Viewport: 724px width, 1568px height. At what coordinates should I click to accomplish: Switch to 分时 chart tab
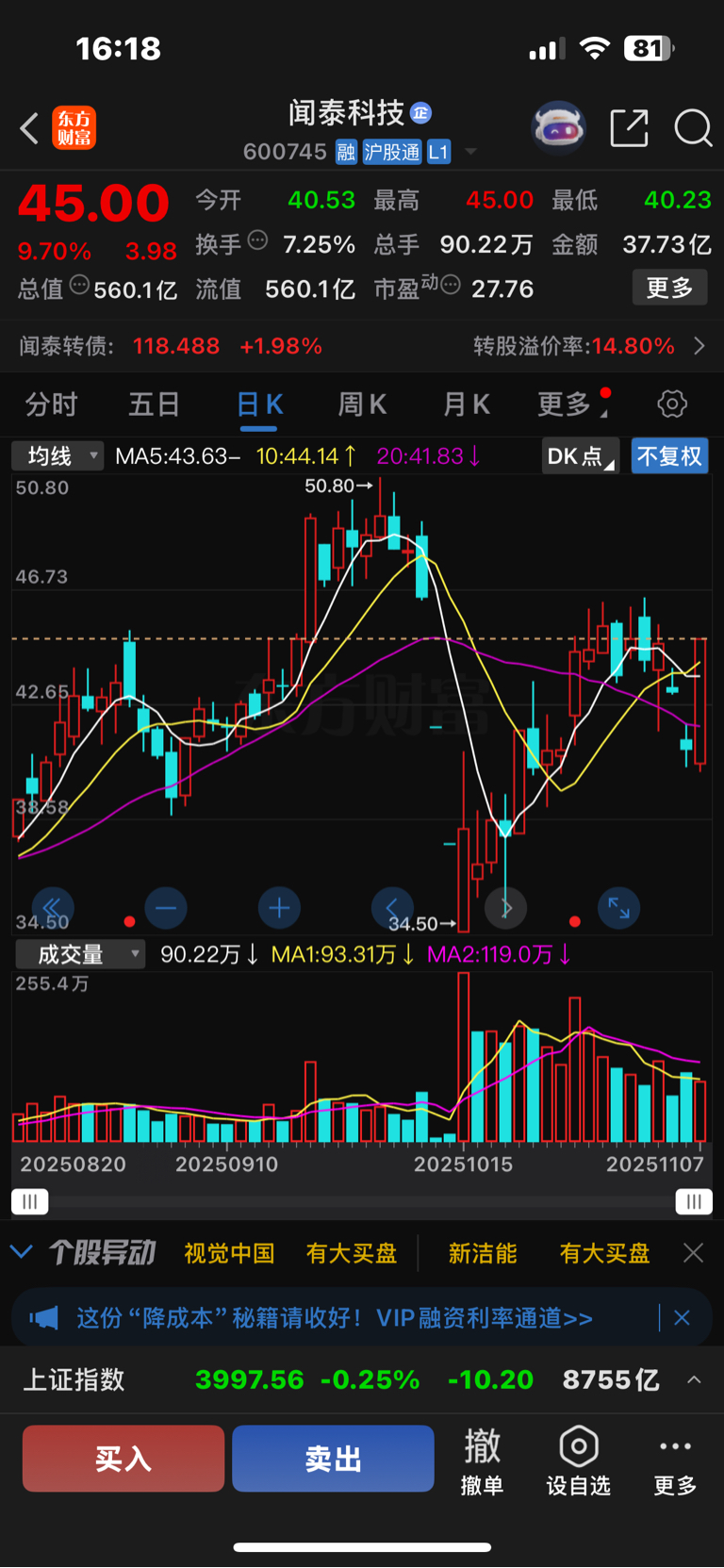coord(51,404)
